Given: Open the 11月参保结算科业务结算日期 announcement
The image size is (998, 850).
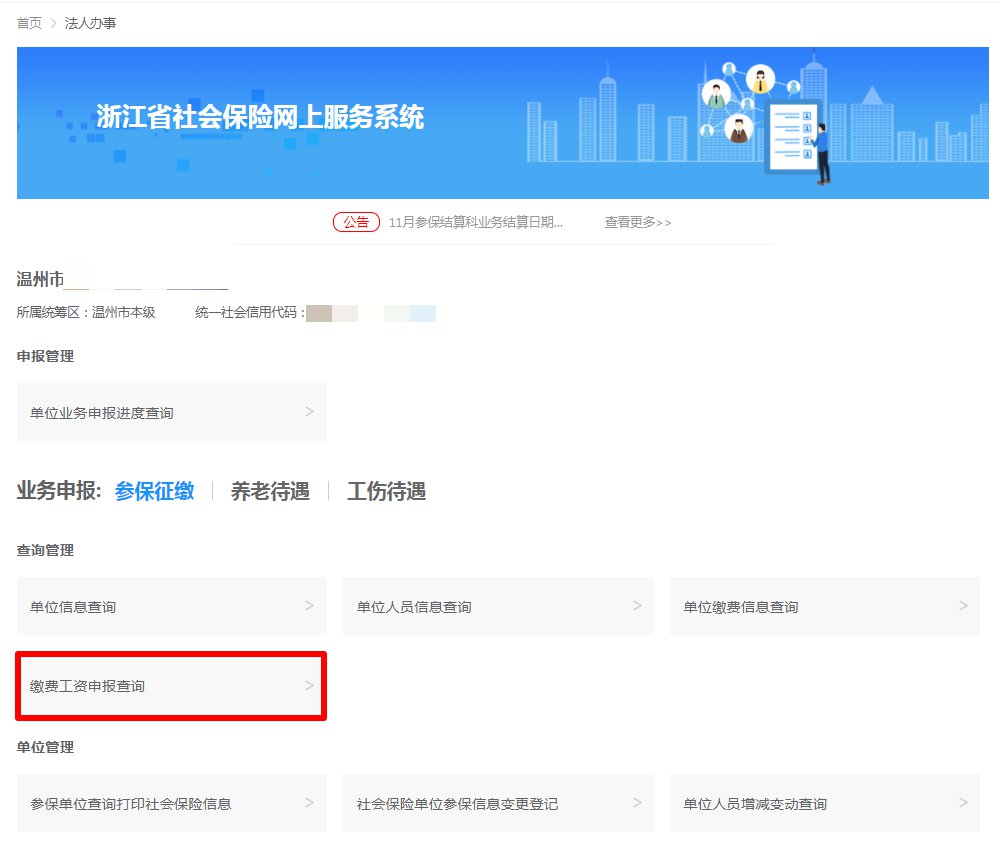Looking at the screenshot, I should tap(475, 222).
